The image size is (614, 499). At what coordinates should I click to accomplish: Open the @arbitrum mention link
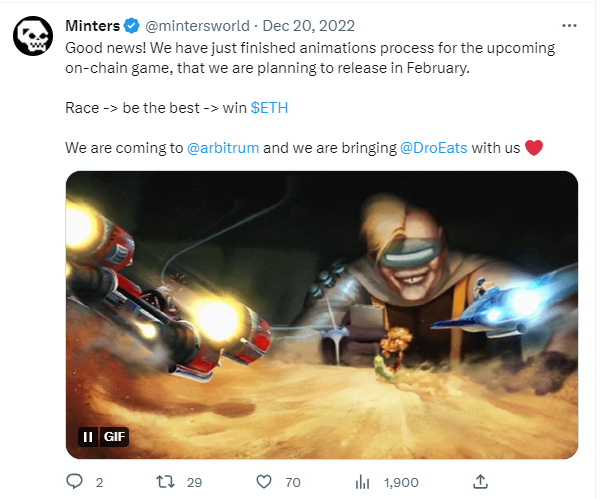(223, 148)
